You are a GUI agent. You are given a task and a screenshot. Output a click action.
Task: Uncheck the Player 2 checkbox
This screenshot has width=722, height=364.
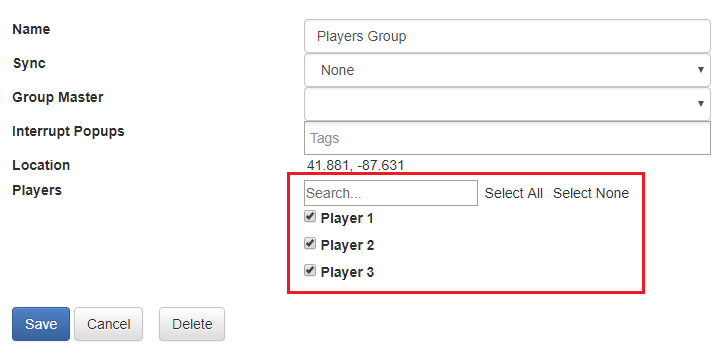click(310, 243)
